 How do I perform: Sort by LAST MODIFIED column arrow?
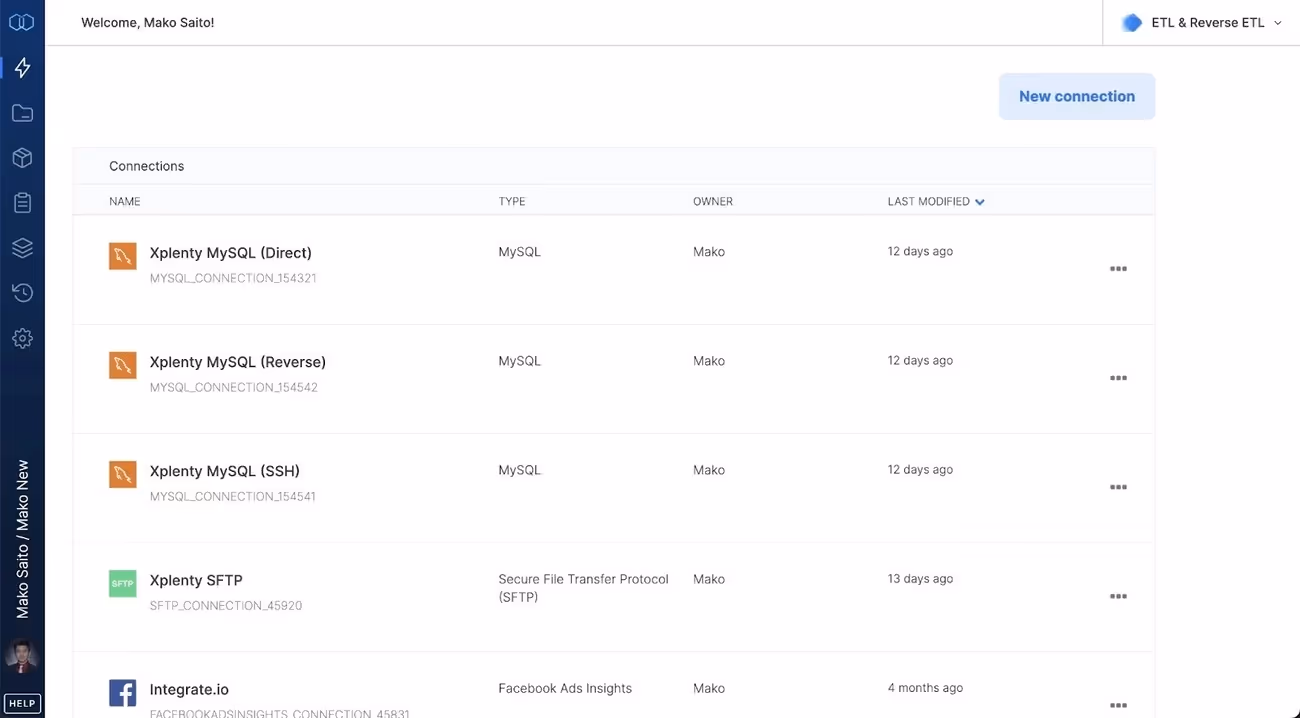(x=980, y=202)
